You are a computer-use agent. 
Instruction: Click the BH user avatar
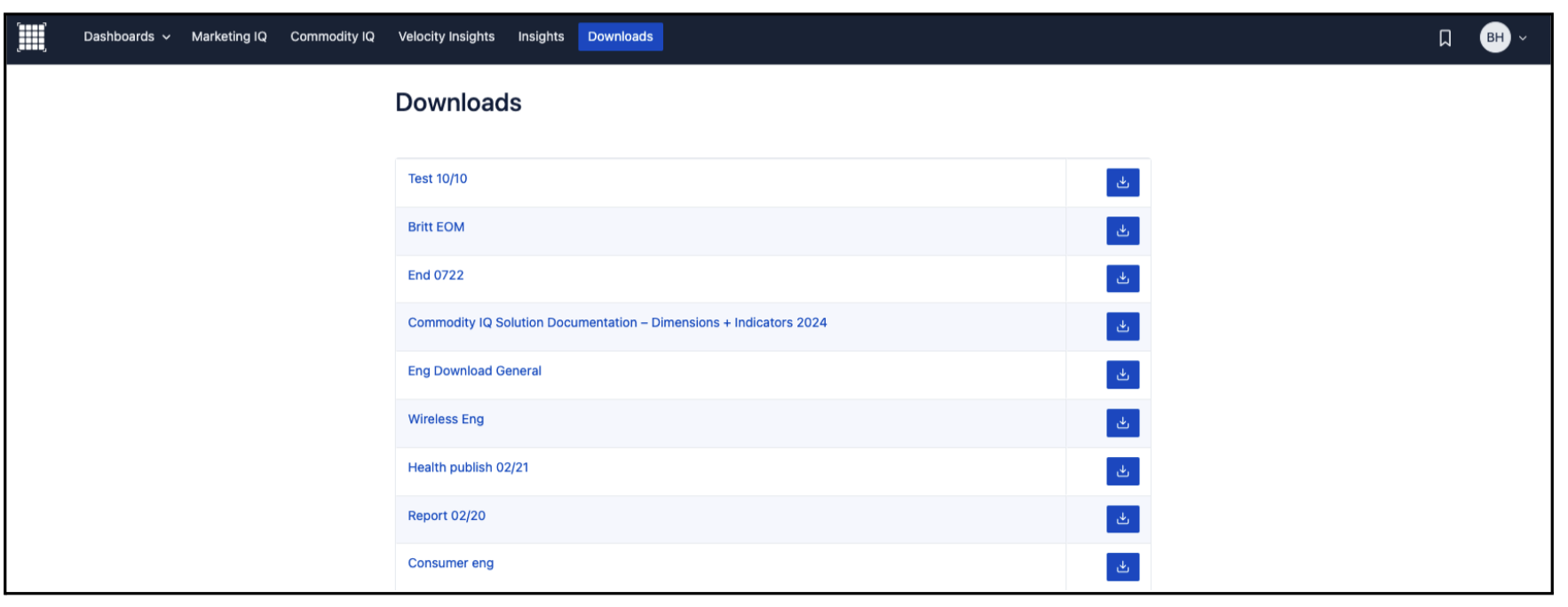click(x=1495, y=37)
